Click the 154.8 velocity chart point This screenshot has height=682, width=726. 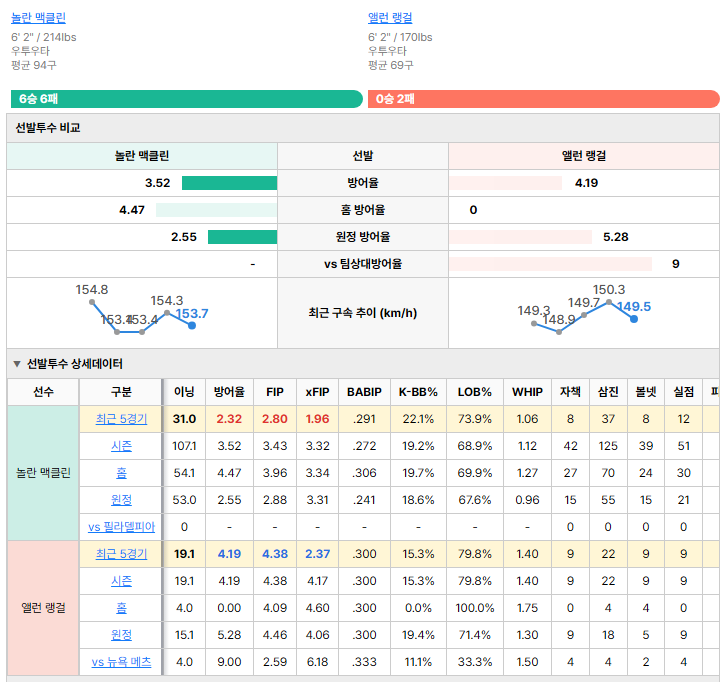pyautogui.click(x=92, y=302)
